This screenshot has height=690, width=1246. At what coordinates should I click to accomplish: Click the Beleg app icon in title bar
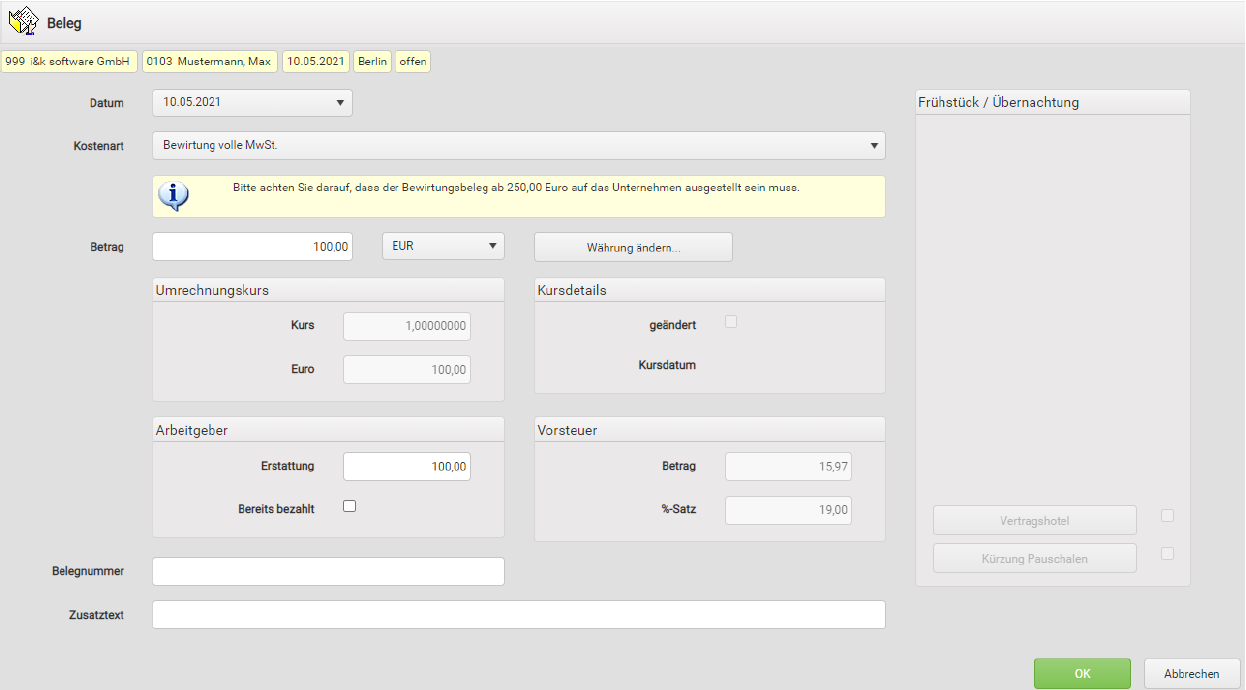[x=22, y=22]
